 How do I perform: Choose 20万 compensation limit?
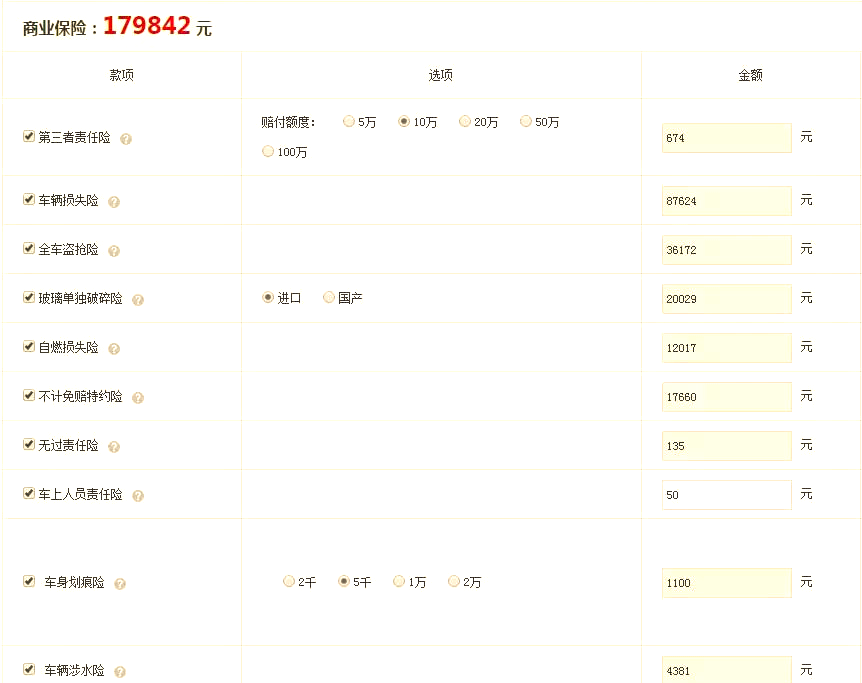pyautogui.click(x=465, y=121)
